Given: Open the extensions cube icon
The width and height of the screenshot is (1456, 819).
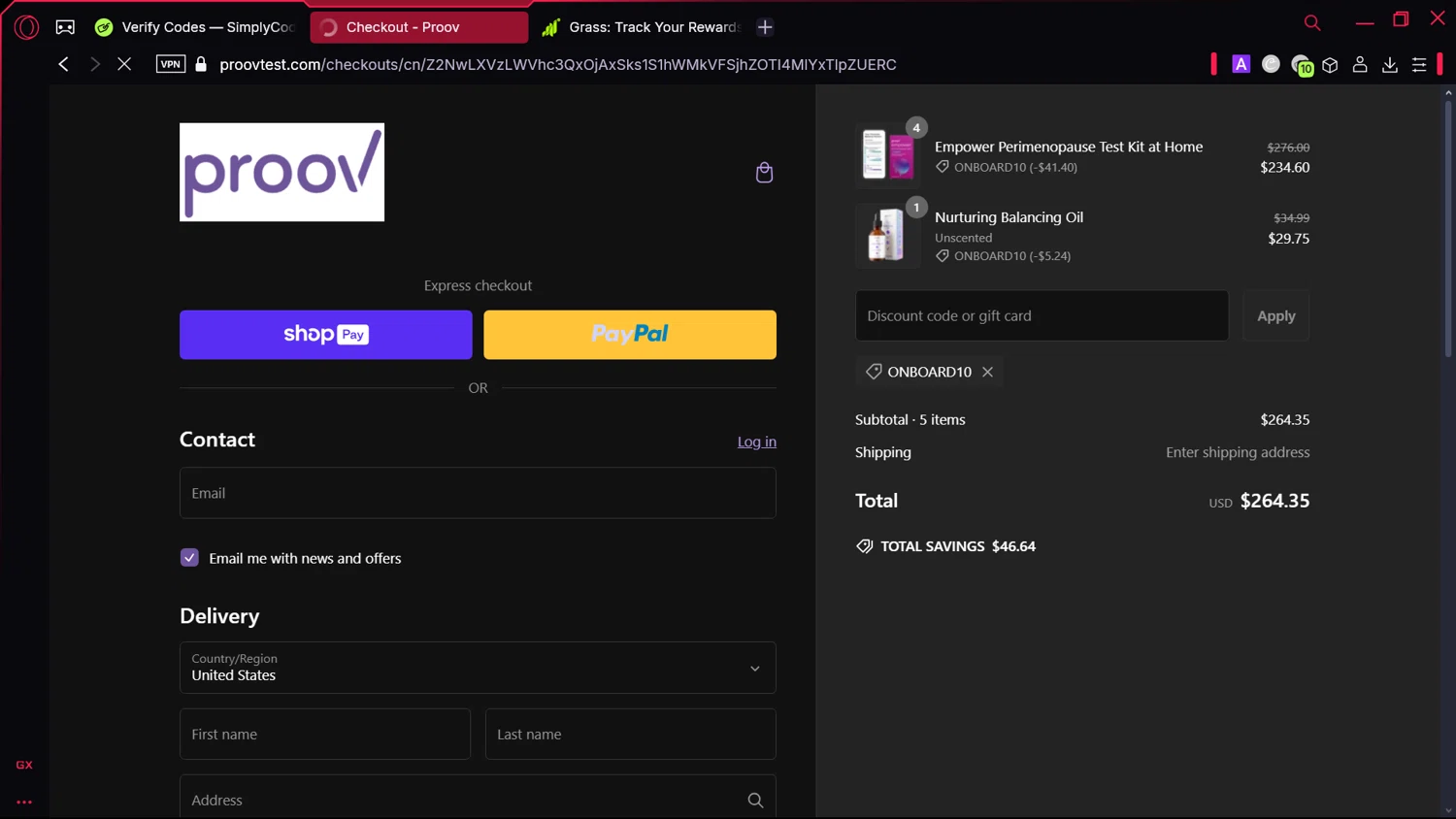Looking at the screenshot, I should pyautogui.click(x=1330, y=64).
